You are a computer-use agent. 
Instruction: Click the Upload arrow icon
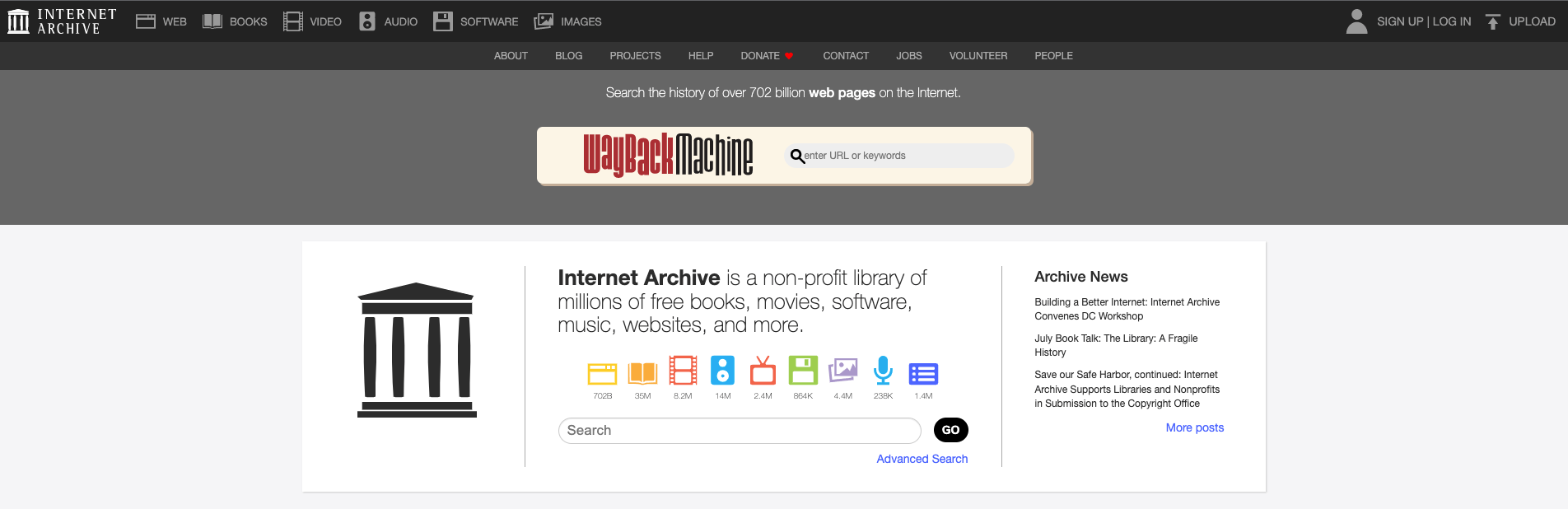1493,21
